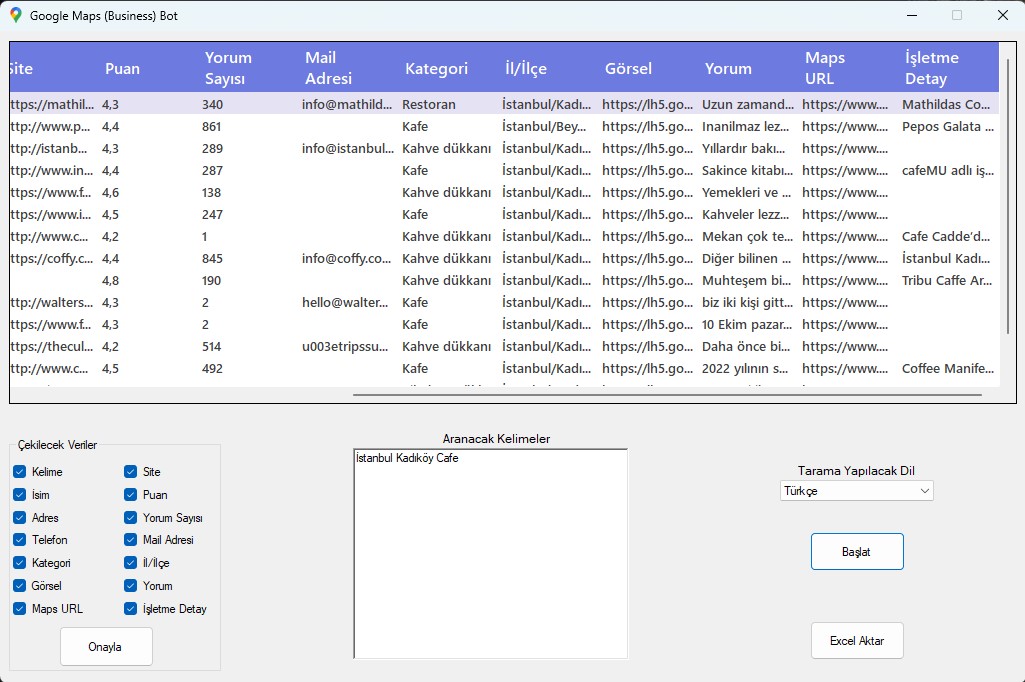This screenshot has width=1025, height=682.
Task: Uncheck the Yorum Sayısı checkbox
Action: tap(131, 517)
